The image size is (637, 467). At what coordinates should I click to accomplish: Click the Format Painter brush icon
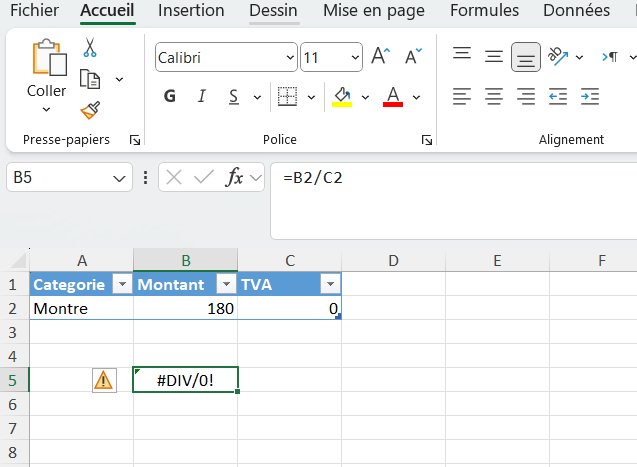[89, 110]
